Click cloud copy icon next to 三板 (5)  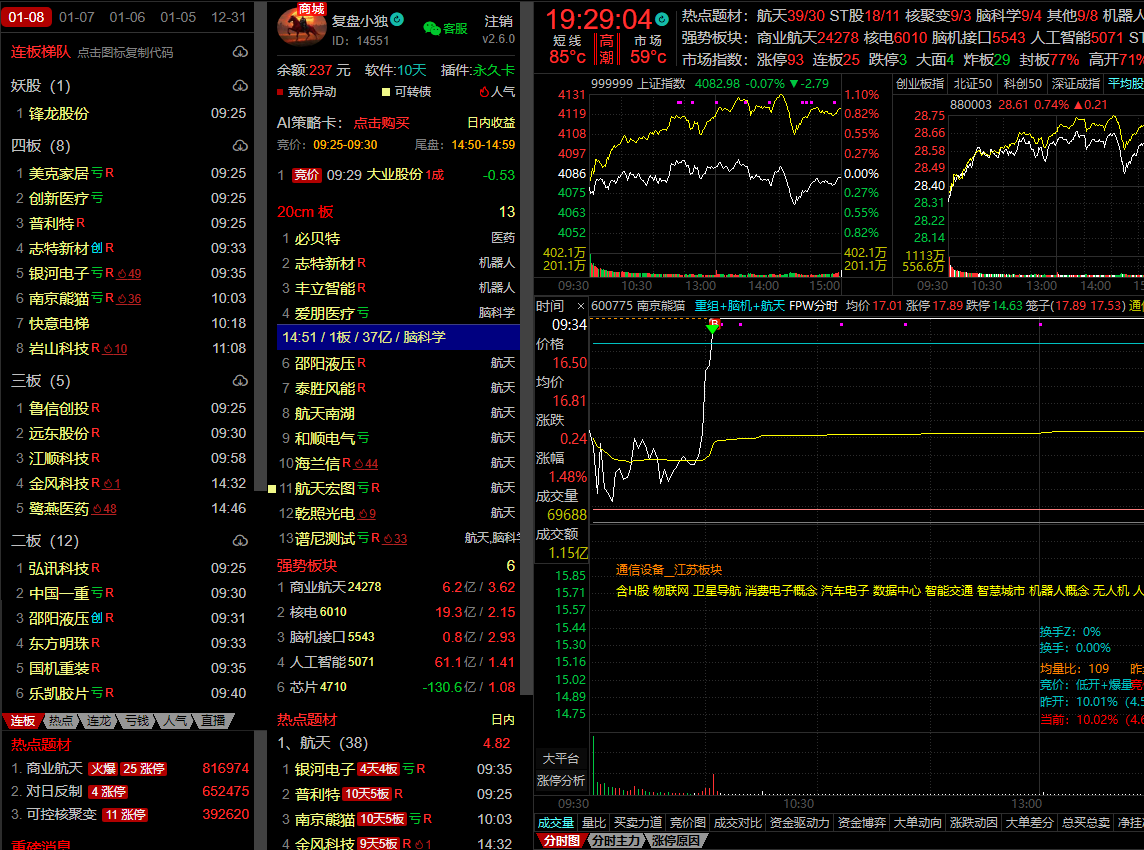[x=240, y=381]
